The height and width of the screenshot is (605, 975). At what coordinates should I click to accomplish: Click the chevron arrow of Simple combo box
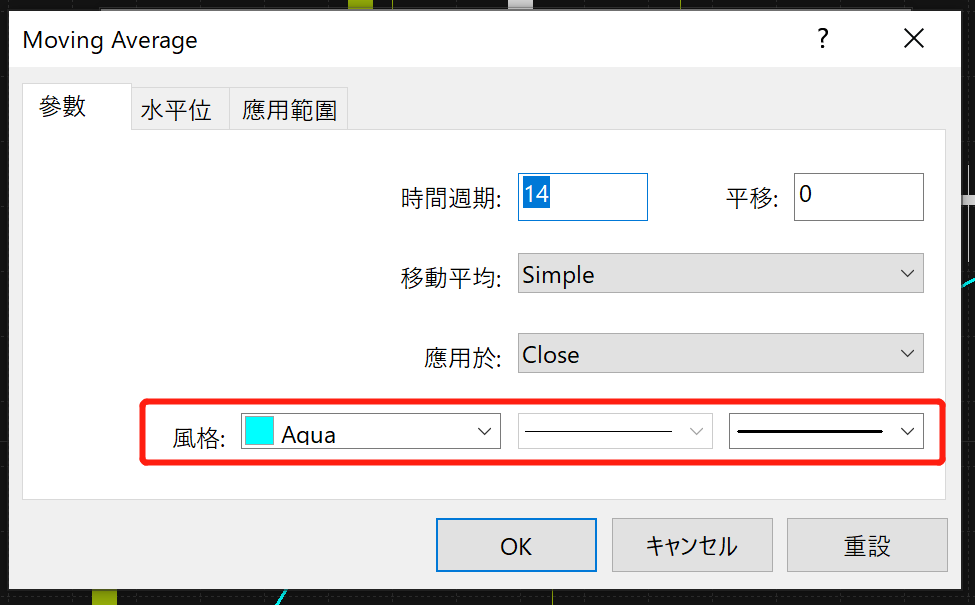click(907, 274)
